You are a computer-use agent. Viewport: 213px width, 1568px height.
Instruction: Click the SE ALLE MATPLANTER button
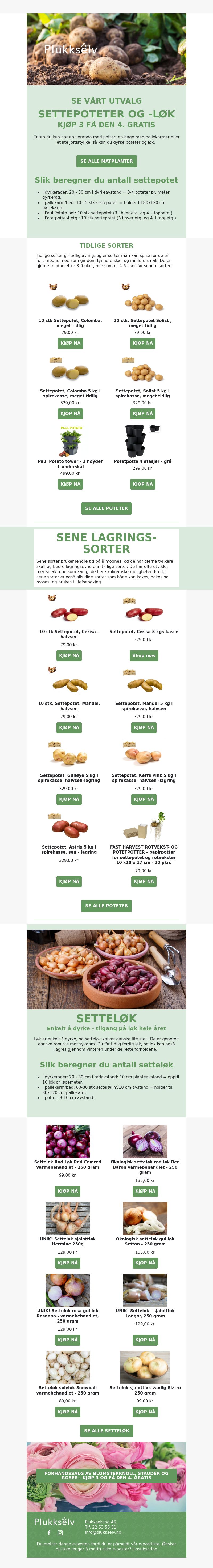(106, 161)
